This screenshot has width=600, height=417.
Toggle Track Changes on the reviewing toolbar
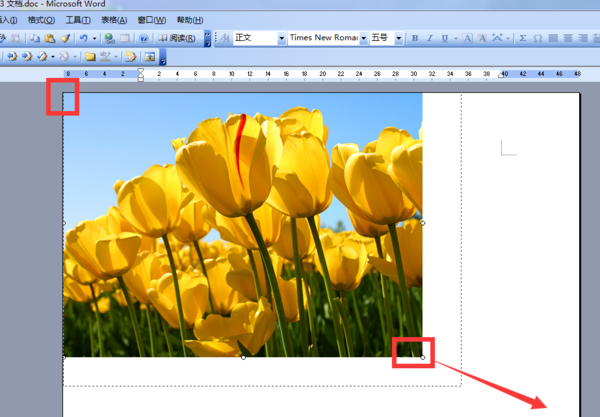[131, 57]
